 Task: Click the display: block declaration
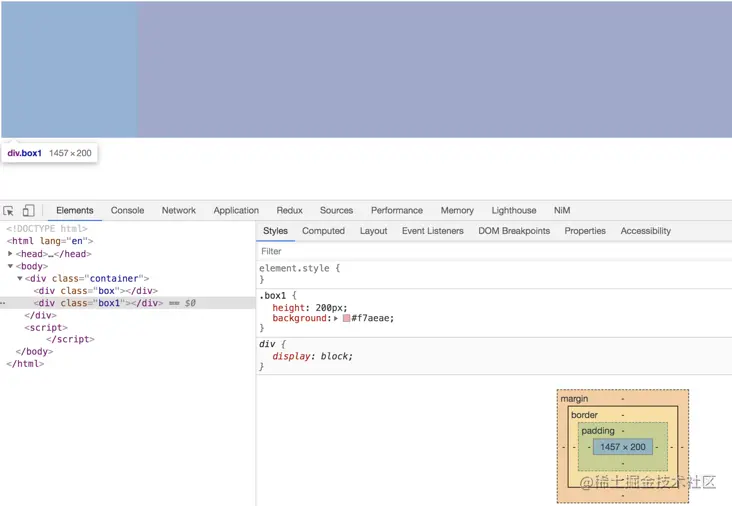point(313,356)
